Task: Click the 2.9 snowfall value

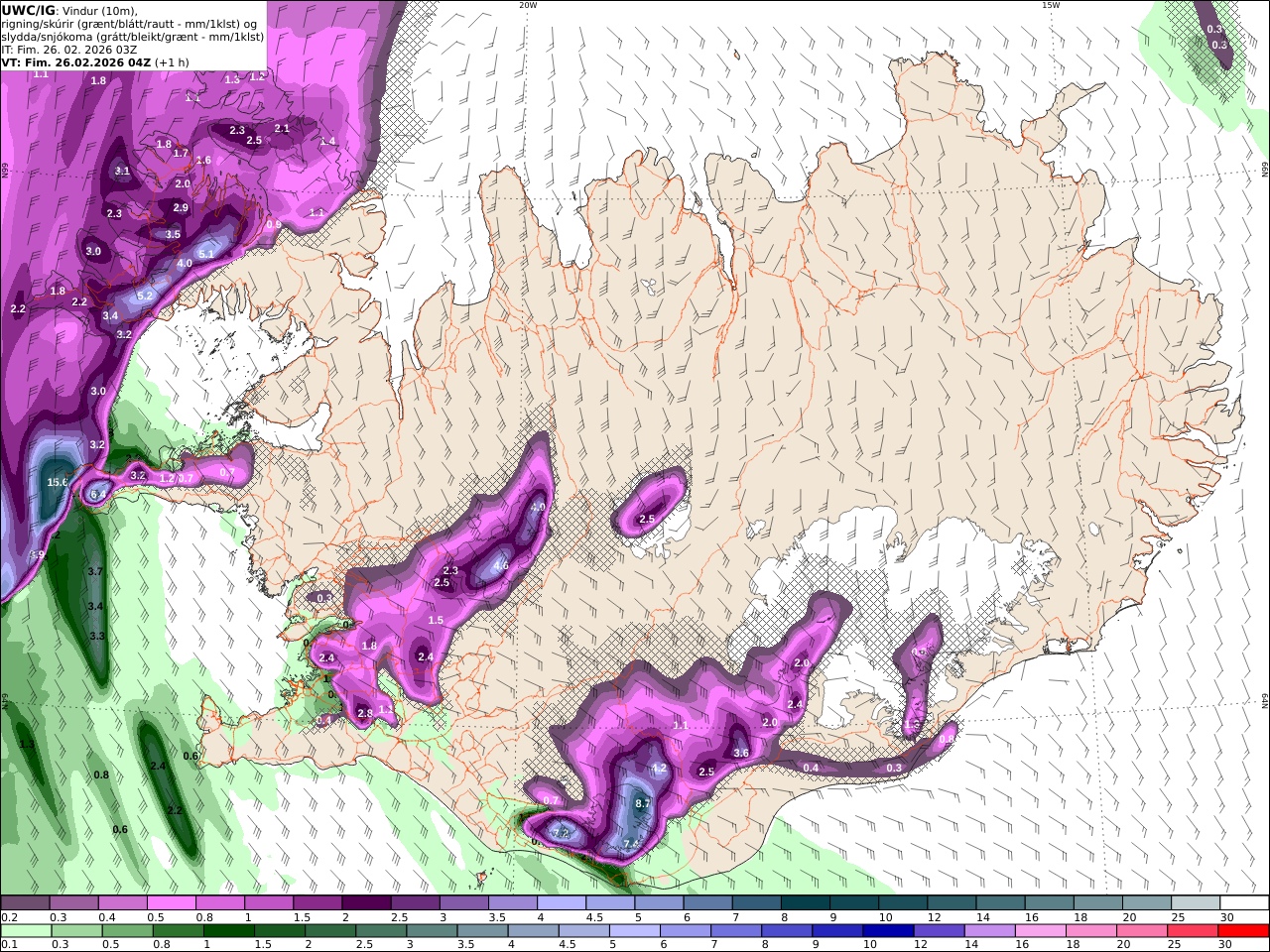Action: tap(181, 207)
